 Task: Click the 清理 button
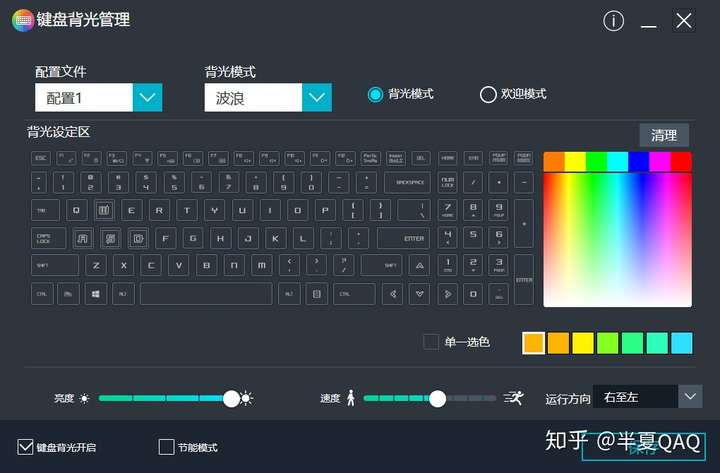click(x=664, y=135)
